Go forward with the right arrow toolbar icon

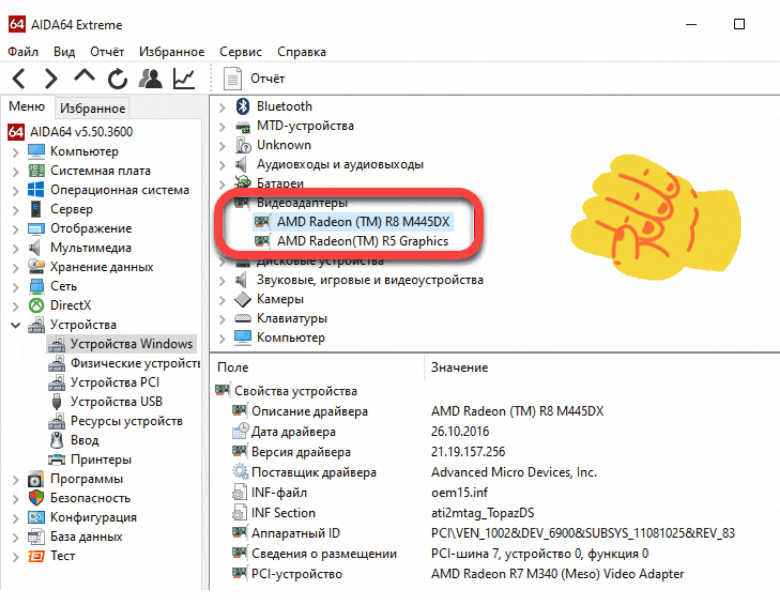point(51,79)
